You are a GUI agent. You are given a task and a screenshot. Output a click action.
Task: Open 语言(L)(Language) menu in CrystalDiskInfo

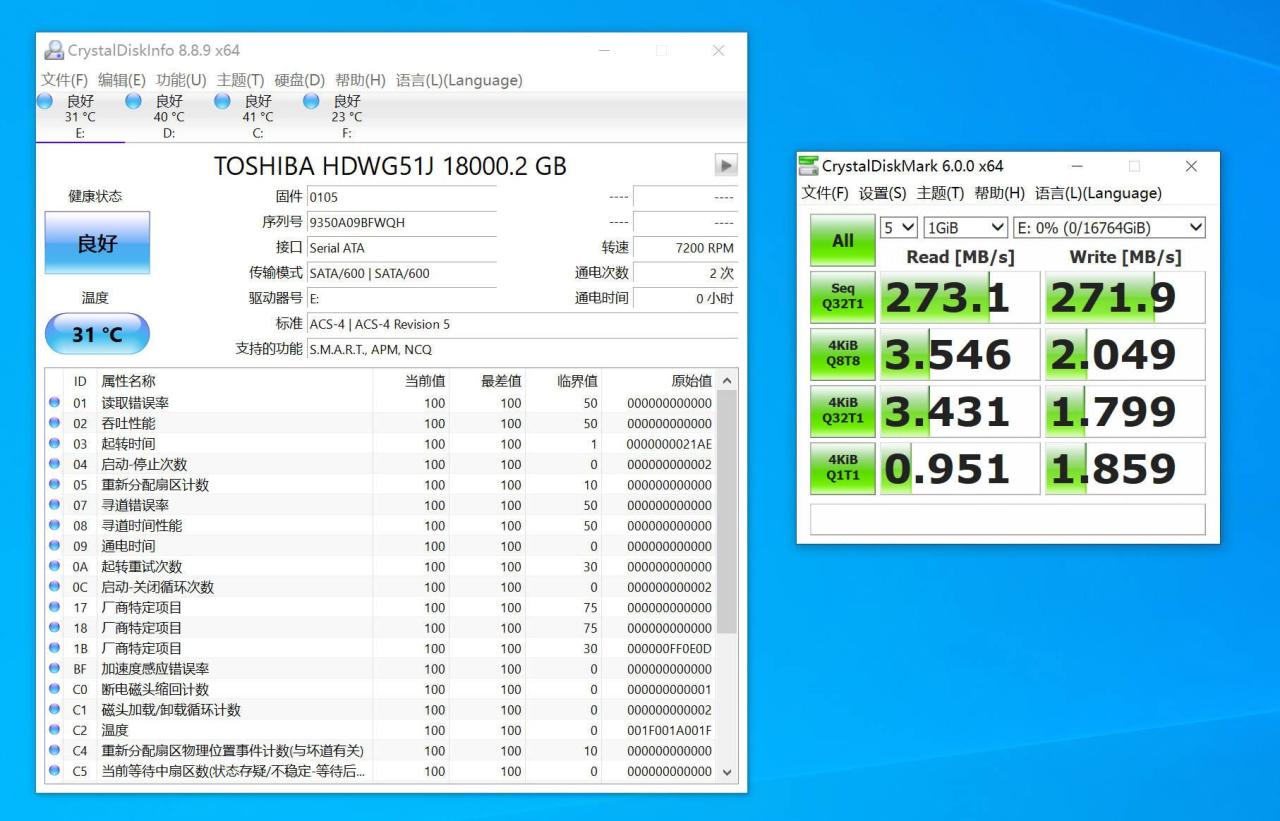[459, 80]
